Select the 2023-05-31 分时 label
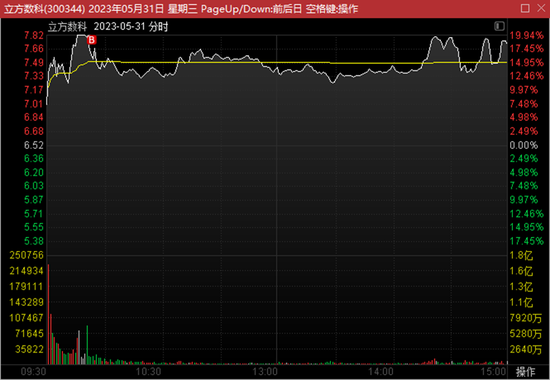 pyautogui.click(x=131, y=27)
